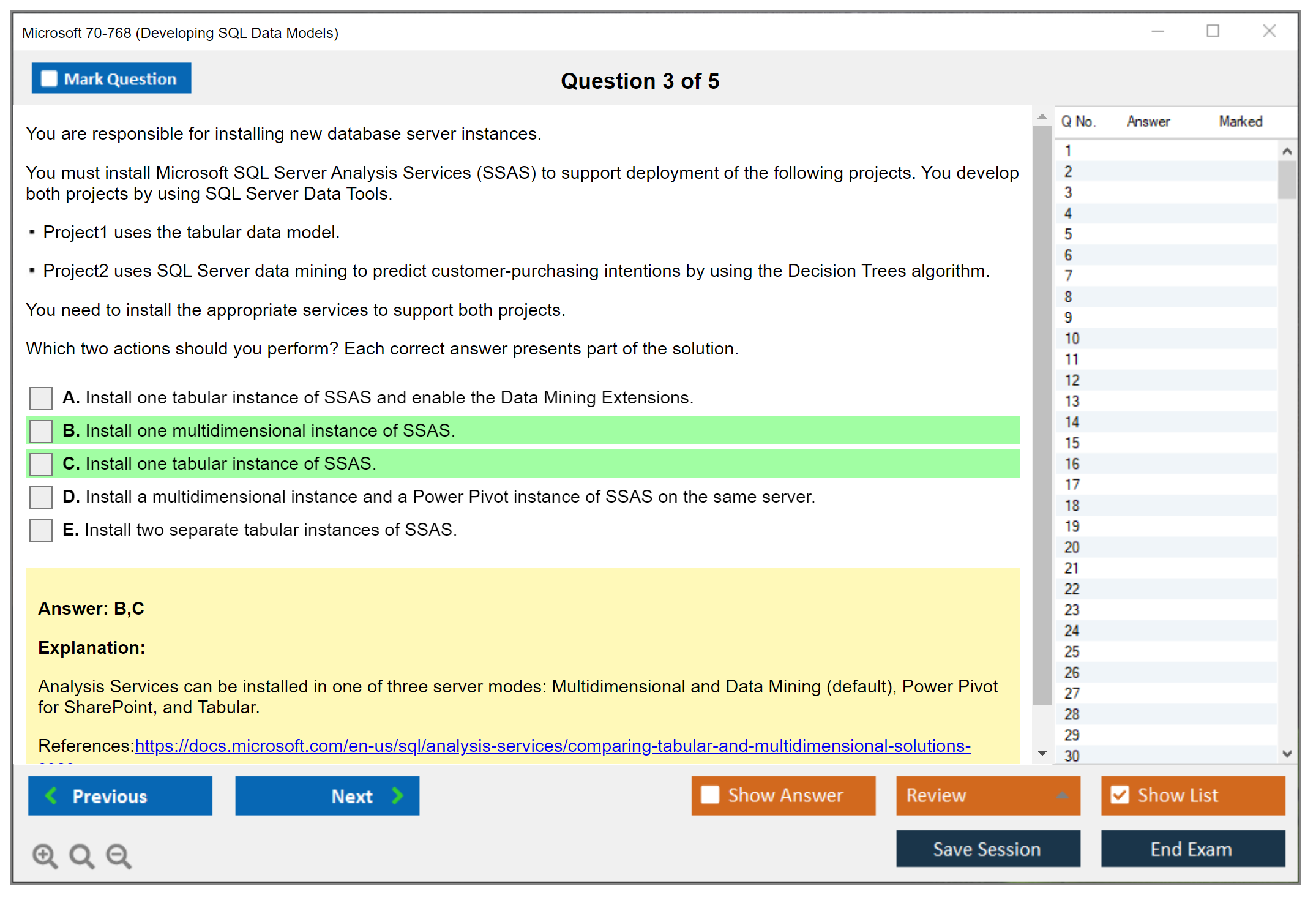Close the exam window

1269,31
